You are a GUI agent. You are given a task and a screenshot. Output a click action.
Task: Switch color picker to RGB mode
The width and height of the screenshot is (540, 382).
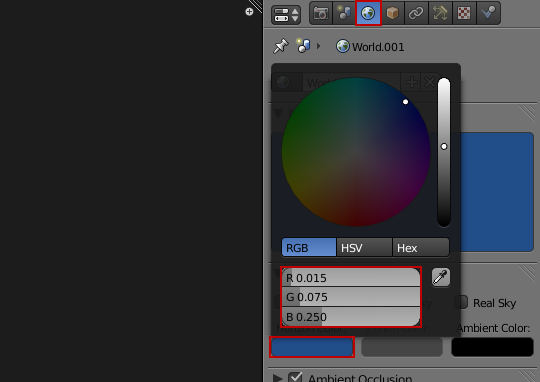coord(309,247)
